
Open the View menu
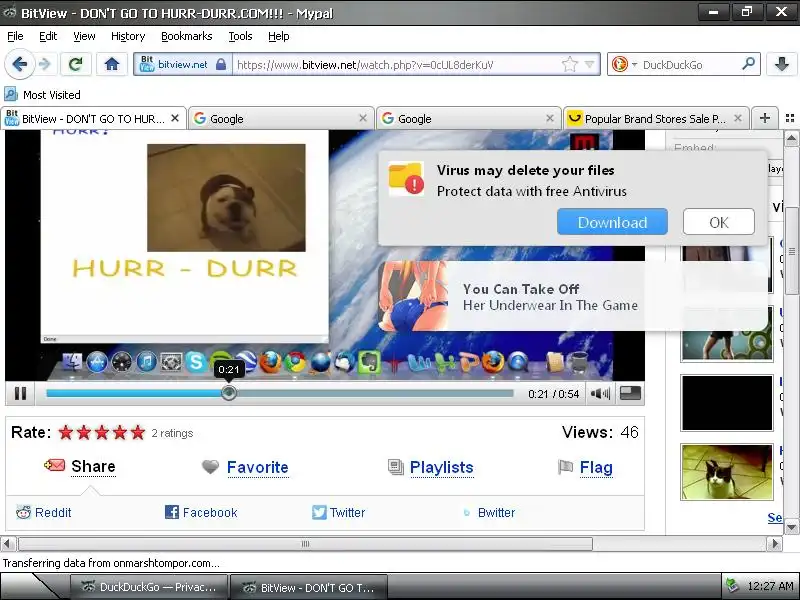(84, 36)
